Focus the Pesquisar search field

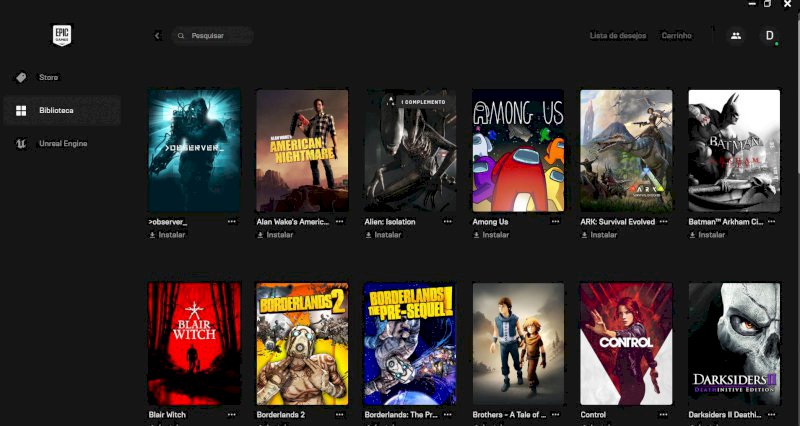[x=212, y=36]
